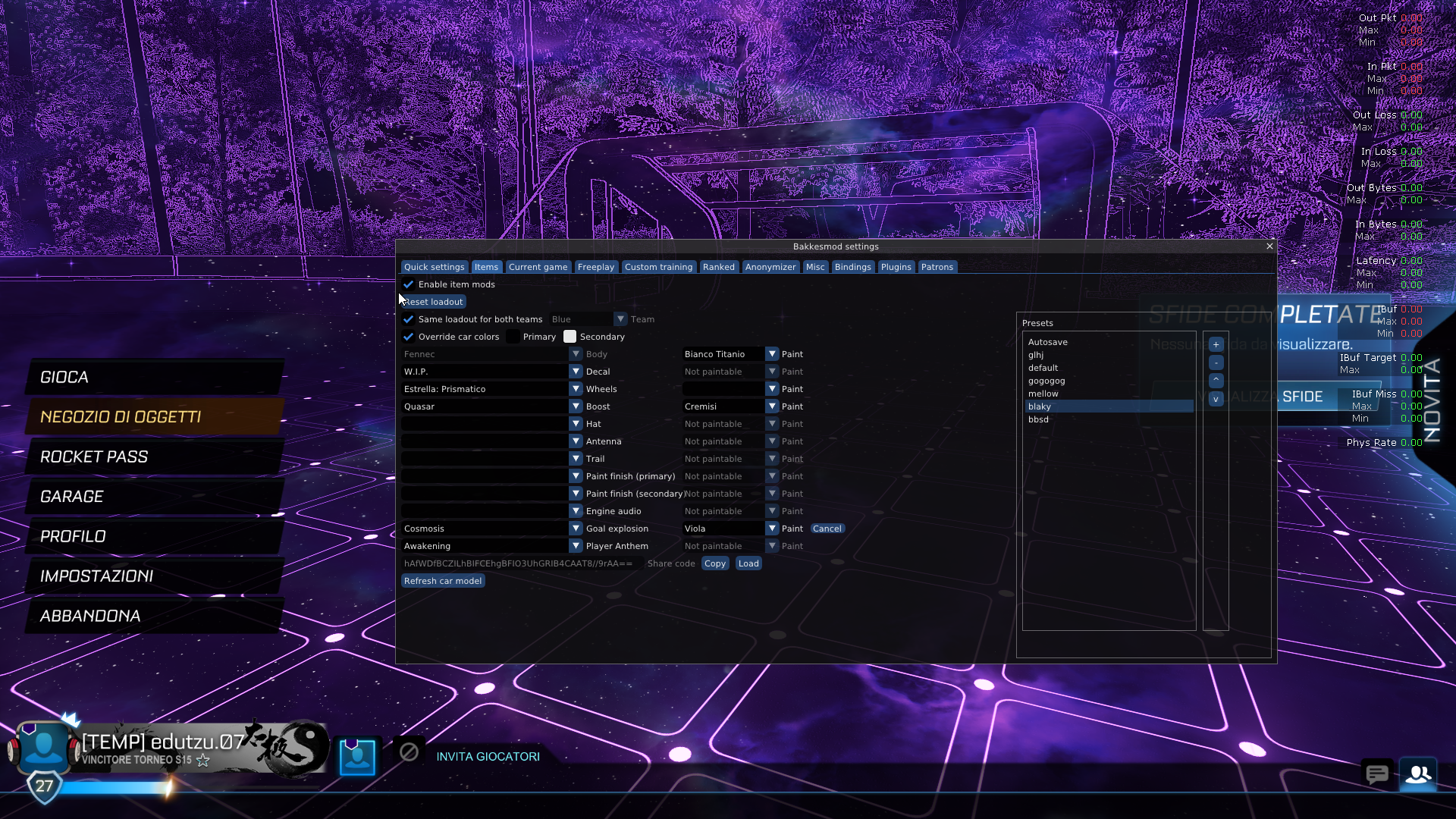Click the add preset plus icon
Image resolution: width=1456 pixels, height=819 pixels.
pyautogui.click(x=1216, y=344)
